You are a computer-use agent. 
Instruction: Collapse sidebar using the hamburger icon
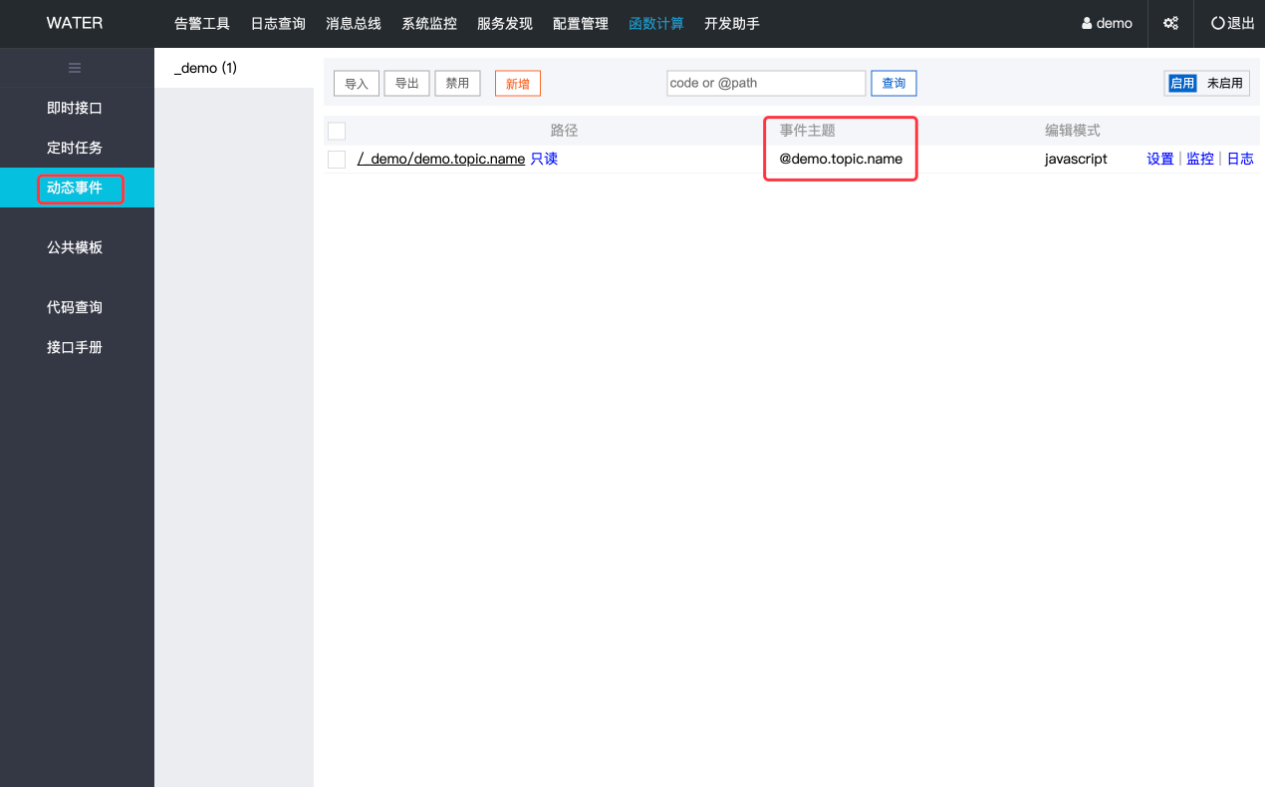pyautogui.click(x=75, y=68)
